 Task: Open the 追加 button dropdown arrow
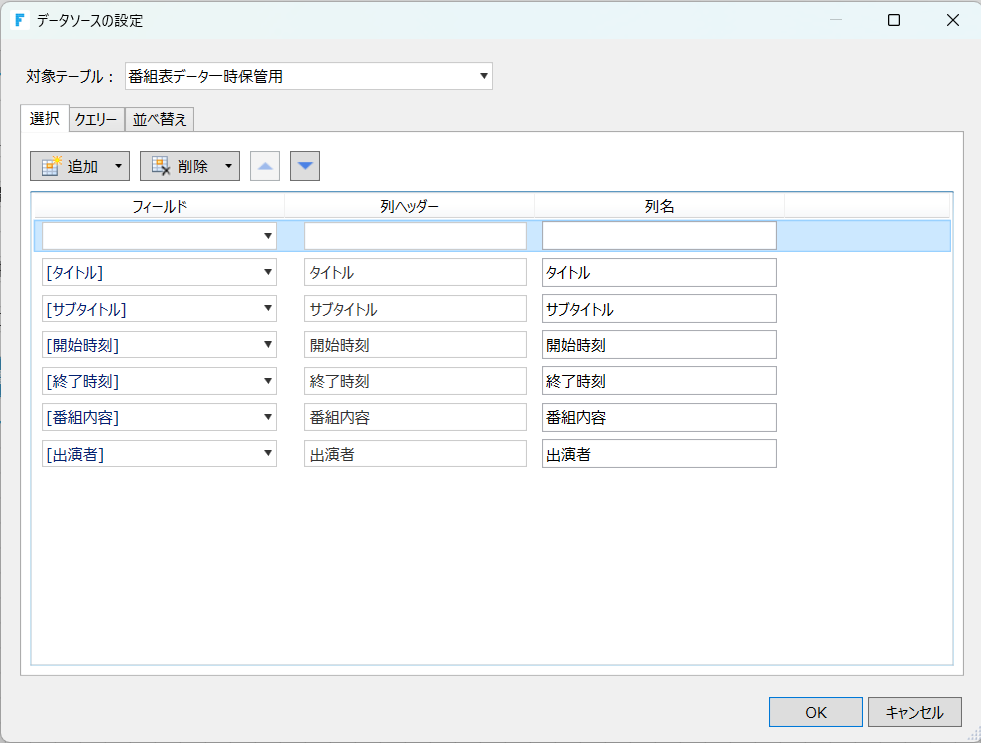(119, 166)
